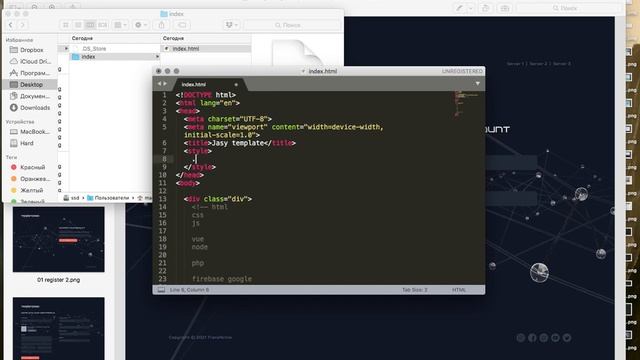
Task: Switch Finder to cover flow view
Action: point(102,25)
